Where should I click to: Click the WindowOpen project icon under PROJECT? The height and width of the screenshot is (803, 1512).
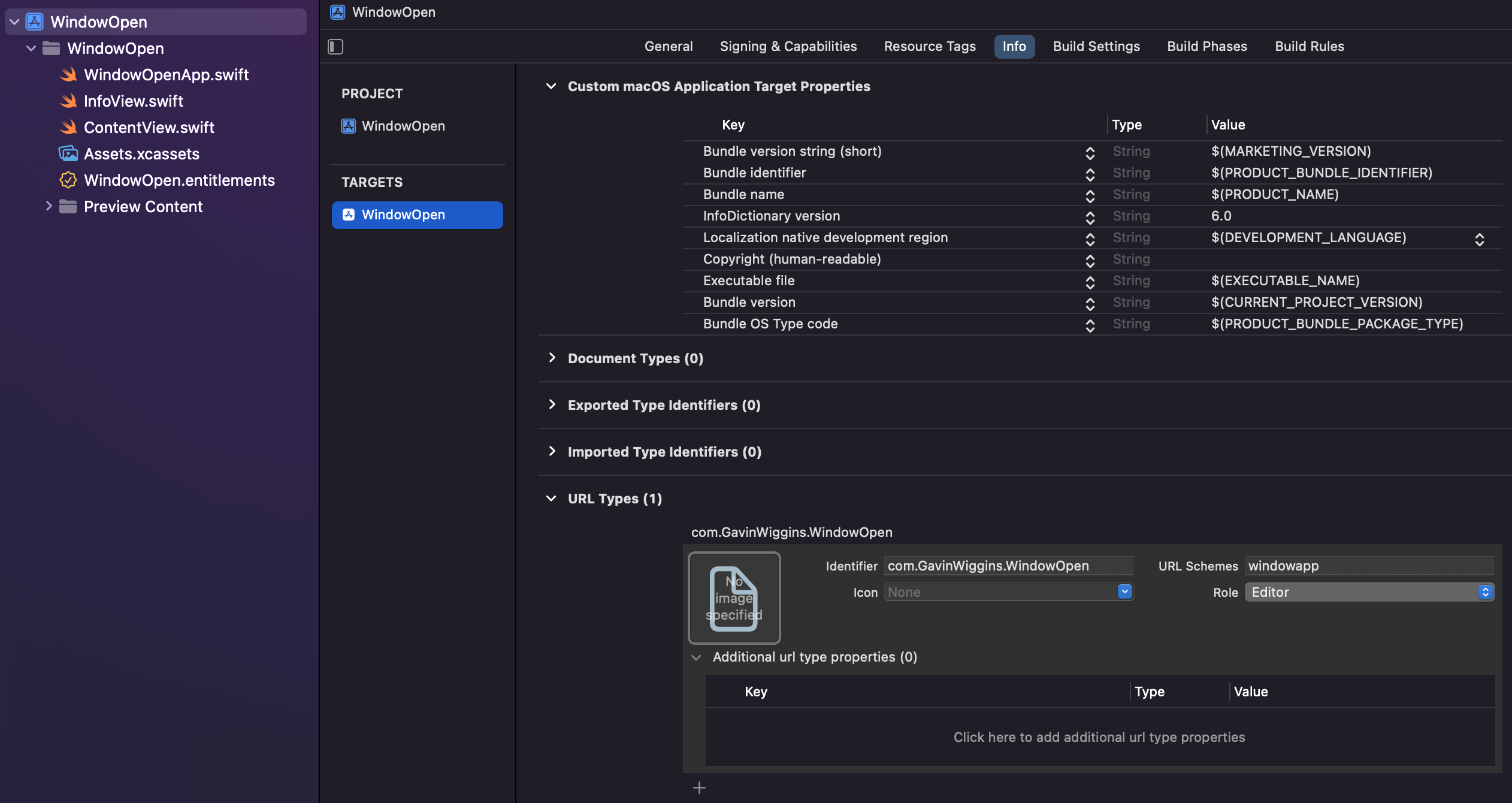point(349,126)
